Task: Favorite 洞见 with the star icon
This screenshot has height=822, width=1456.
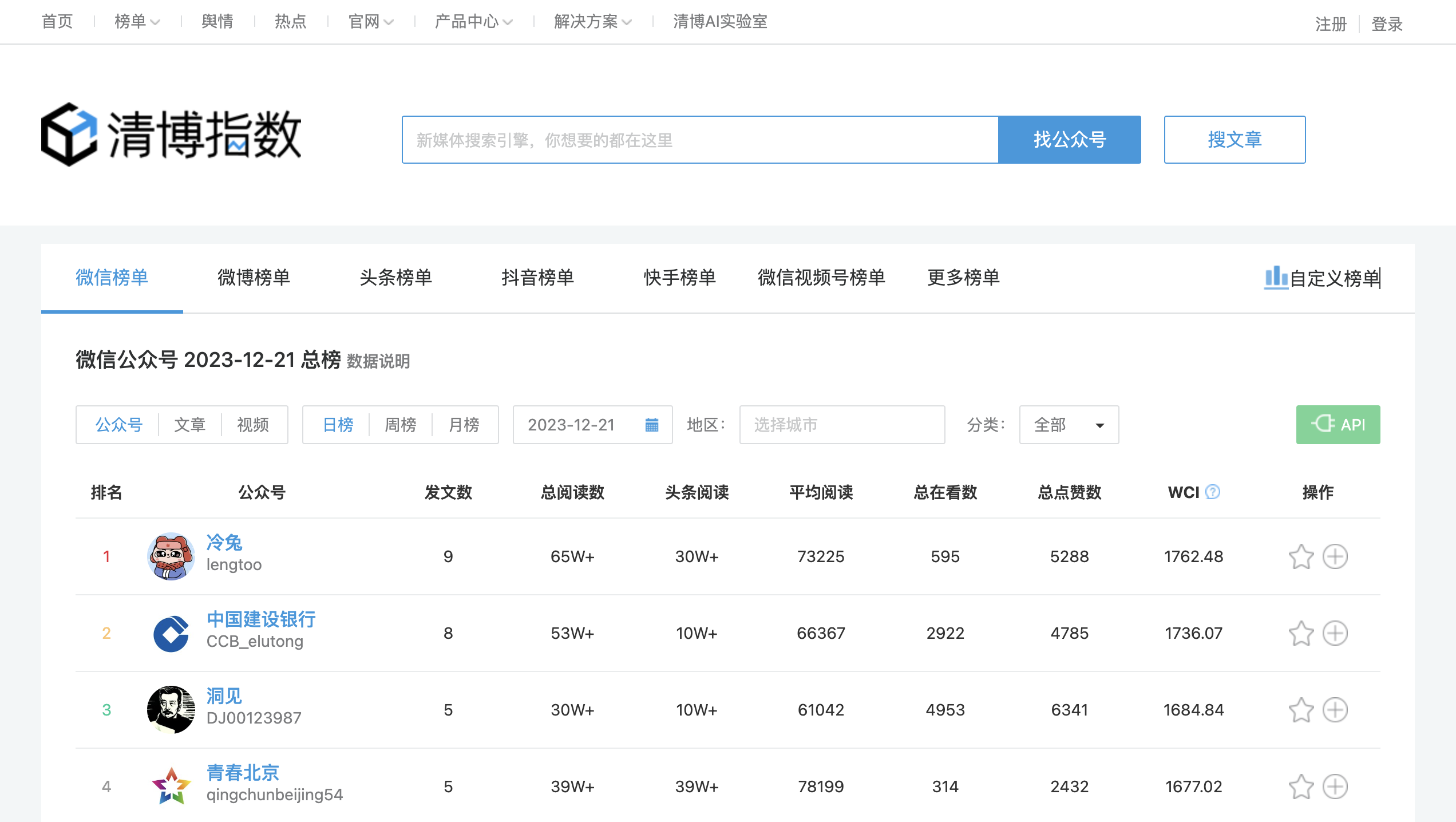Action: (1301, 710)
